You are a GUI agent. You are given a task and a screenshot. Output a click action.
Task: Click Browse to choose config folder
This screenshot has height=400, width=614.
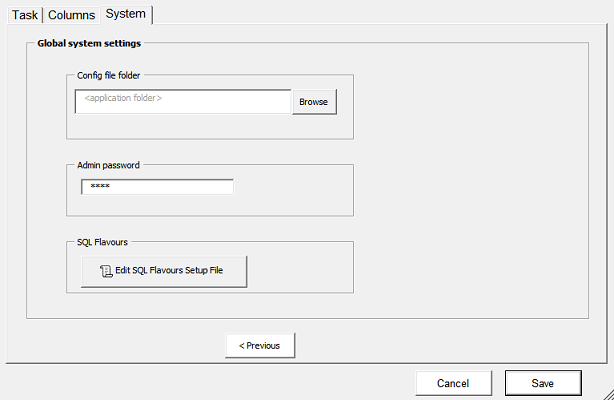[x=314, y=102]
